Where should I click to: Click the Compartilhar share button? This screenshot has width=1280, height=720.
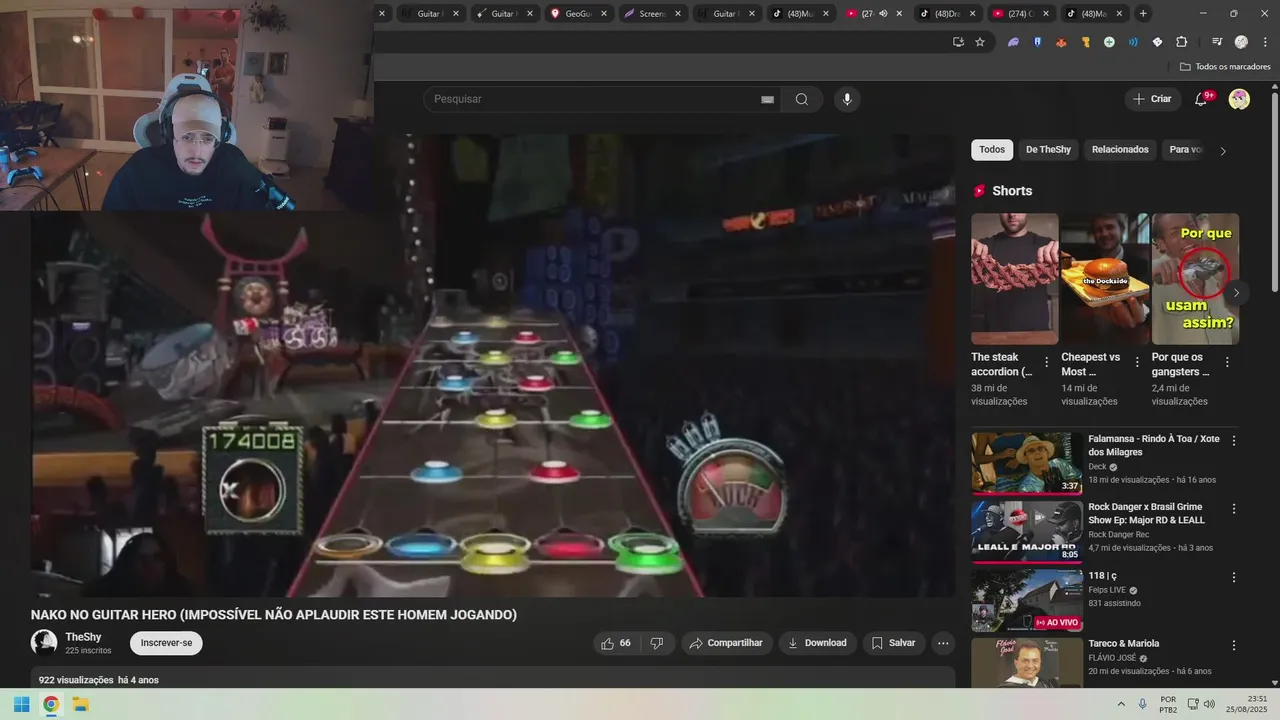pos(726,643)
